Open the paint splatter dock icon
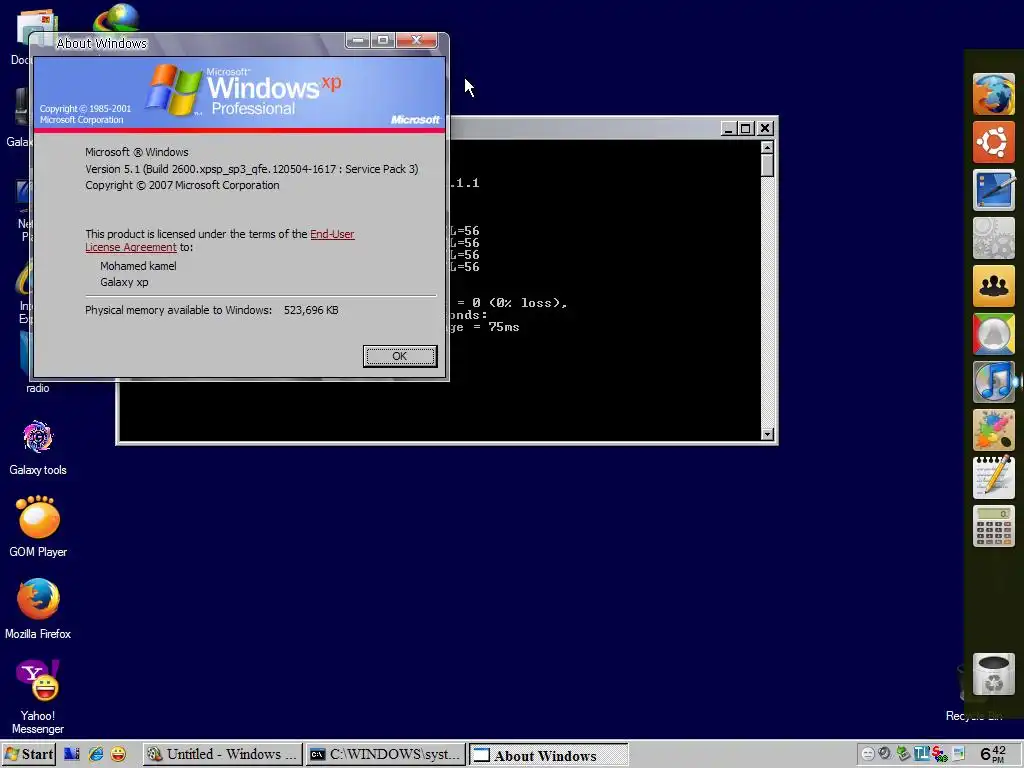 point(993,430)
